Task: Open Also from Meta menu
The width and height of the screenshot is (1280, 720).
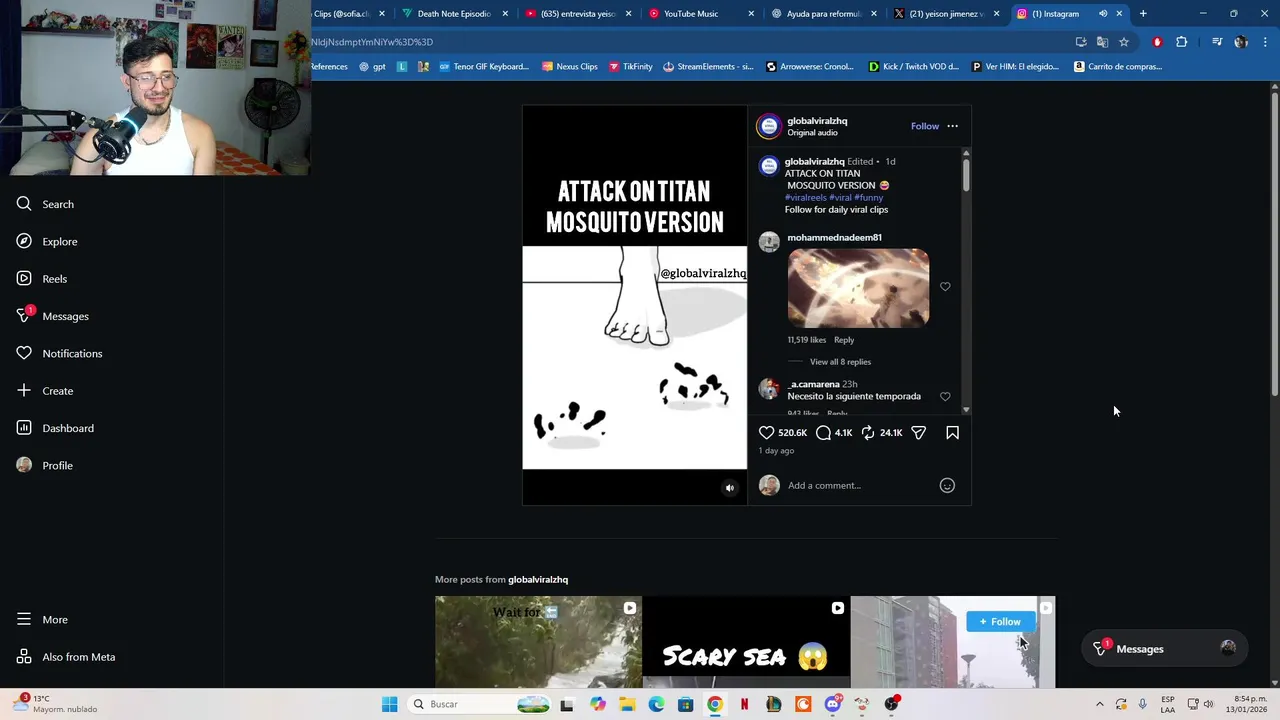Action: [65, 657]
